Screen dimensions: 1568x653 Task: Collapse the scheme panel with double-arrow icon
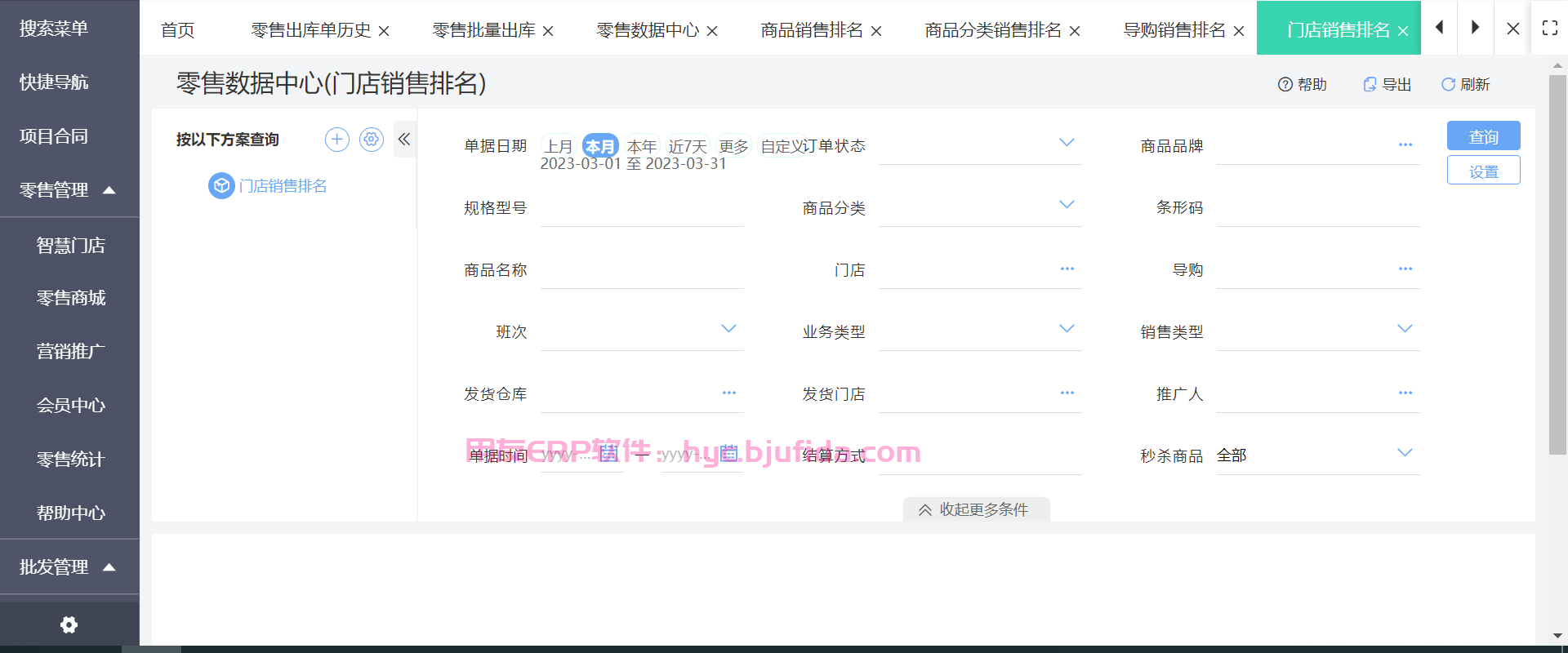pyautogui.click(x=404, y=140)
